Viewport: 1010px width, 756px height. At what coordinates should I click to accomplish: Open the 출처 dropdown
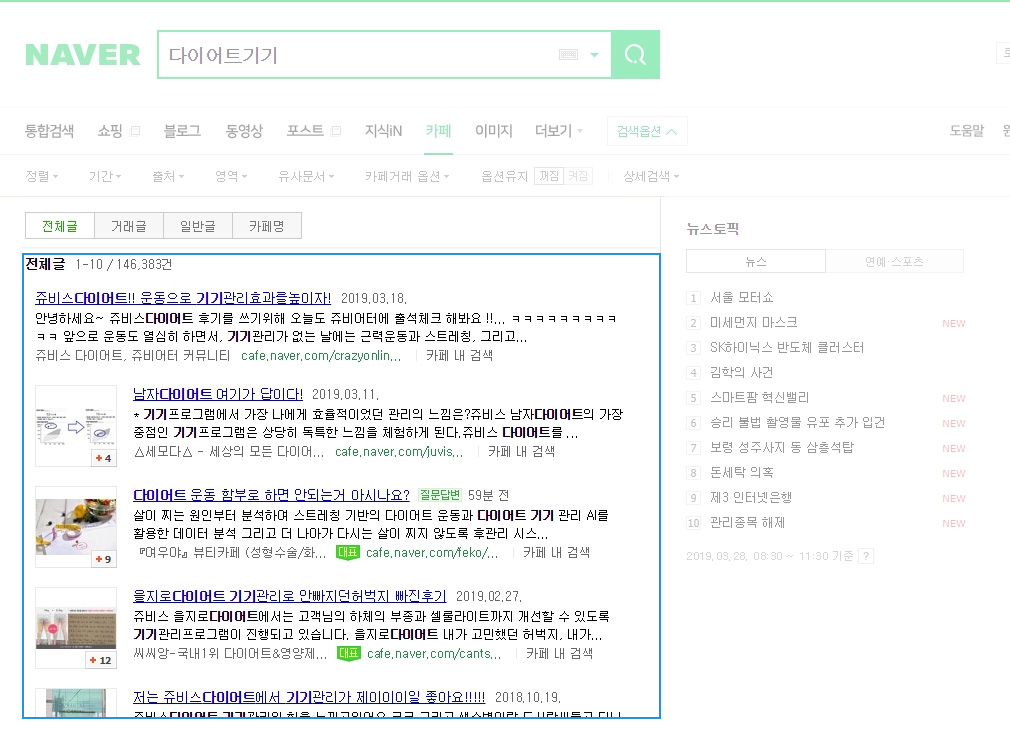[168, 176]
